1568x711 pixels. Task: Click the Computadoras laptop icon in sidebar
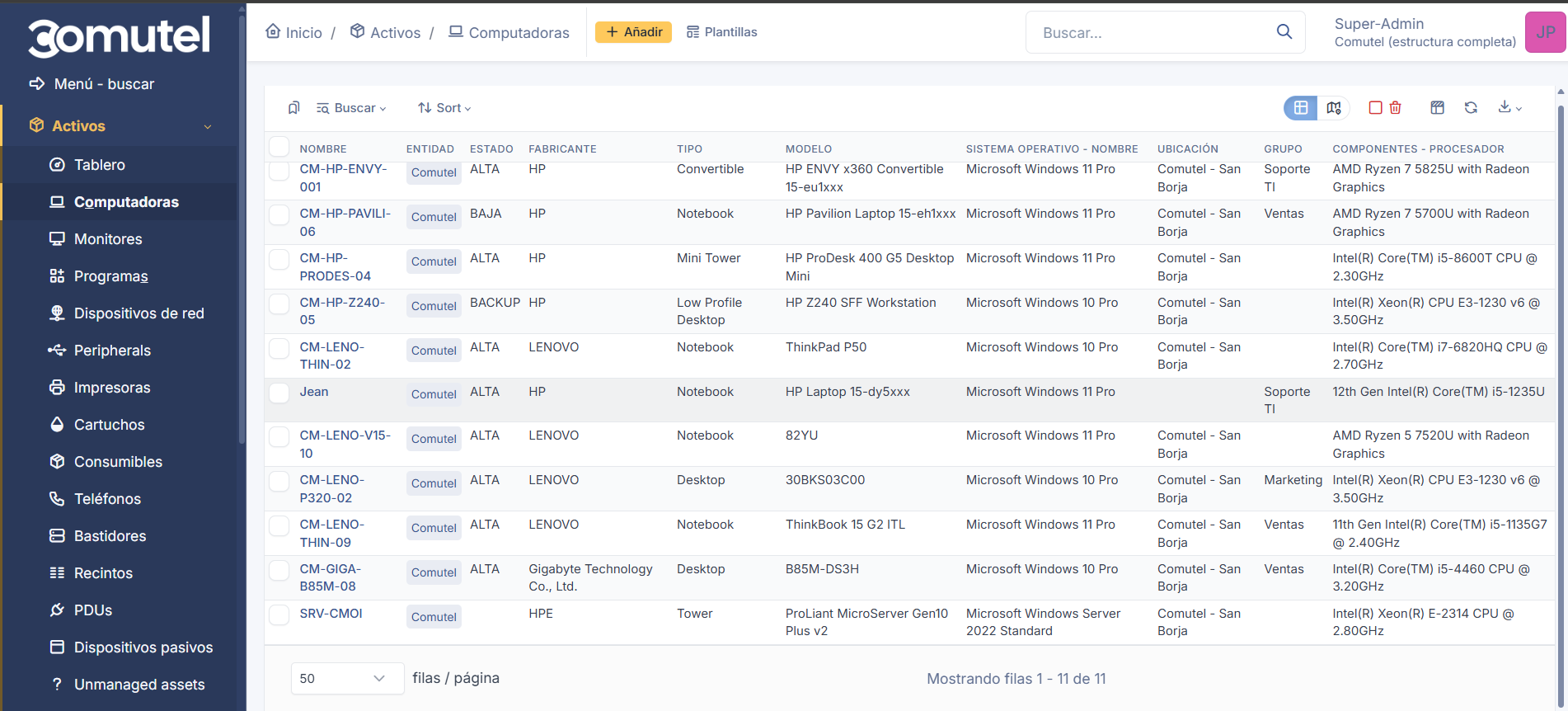point(57,202)
